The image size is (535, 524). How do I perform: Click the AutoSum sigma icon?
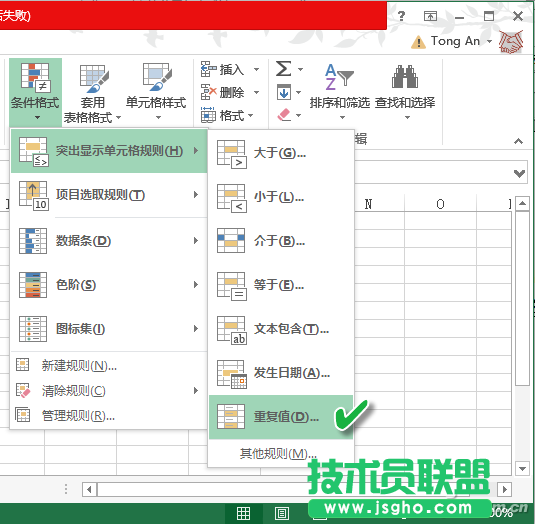284,69
